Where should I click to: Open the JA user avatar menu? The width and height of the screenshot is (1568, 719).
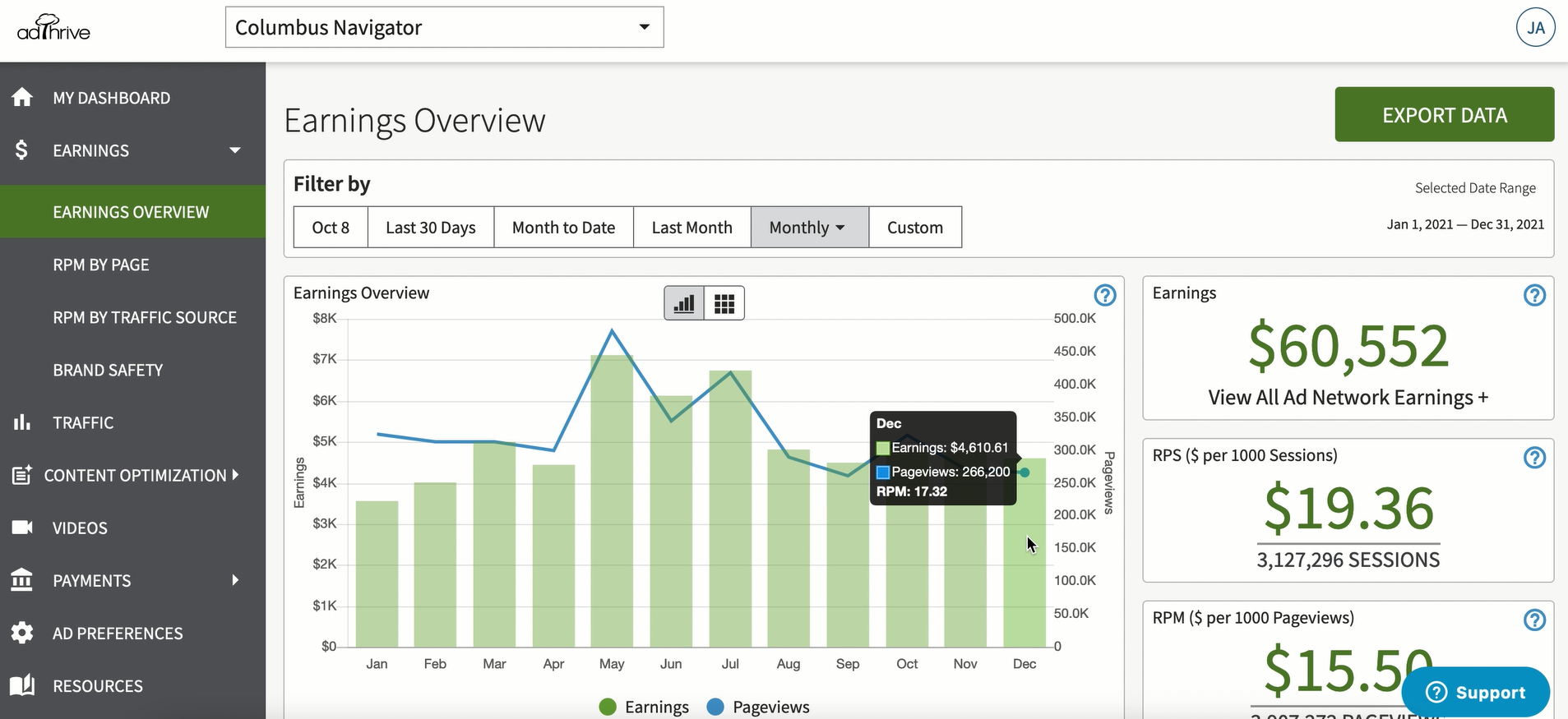tap(1535, 28)
